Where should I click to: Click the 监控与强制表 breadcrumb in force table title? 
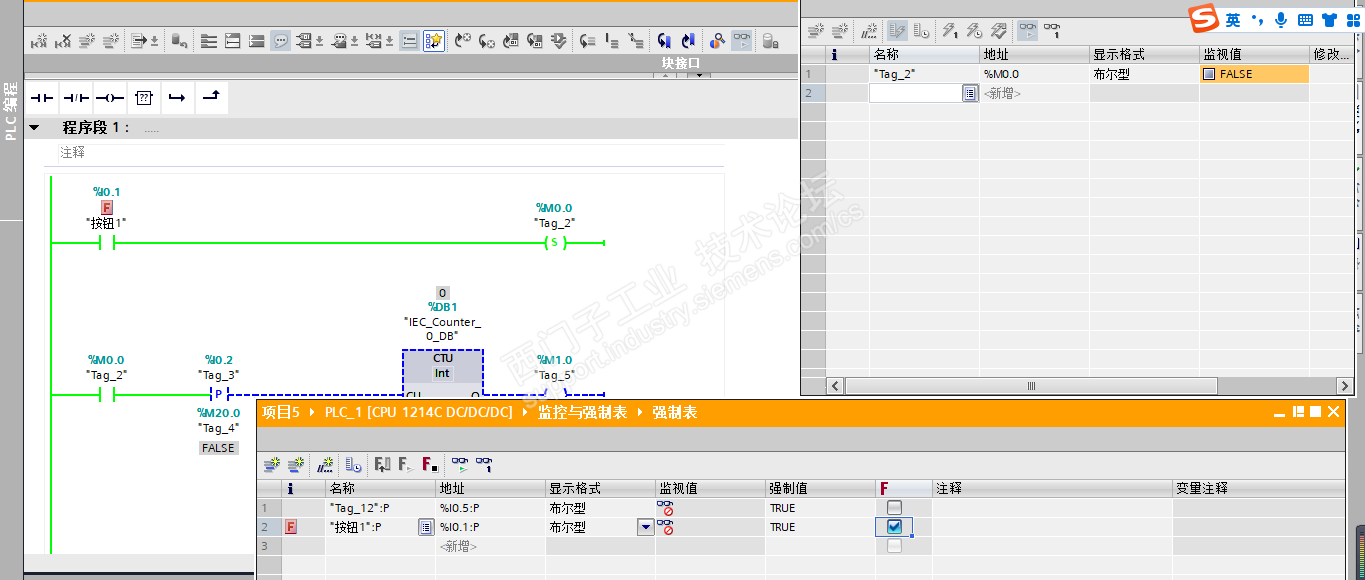point(581,412)
